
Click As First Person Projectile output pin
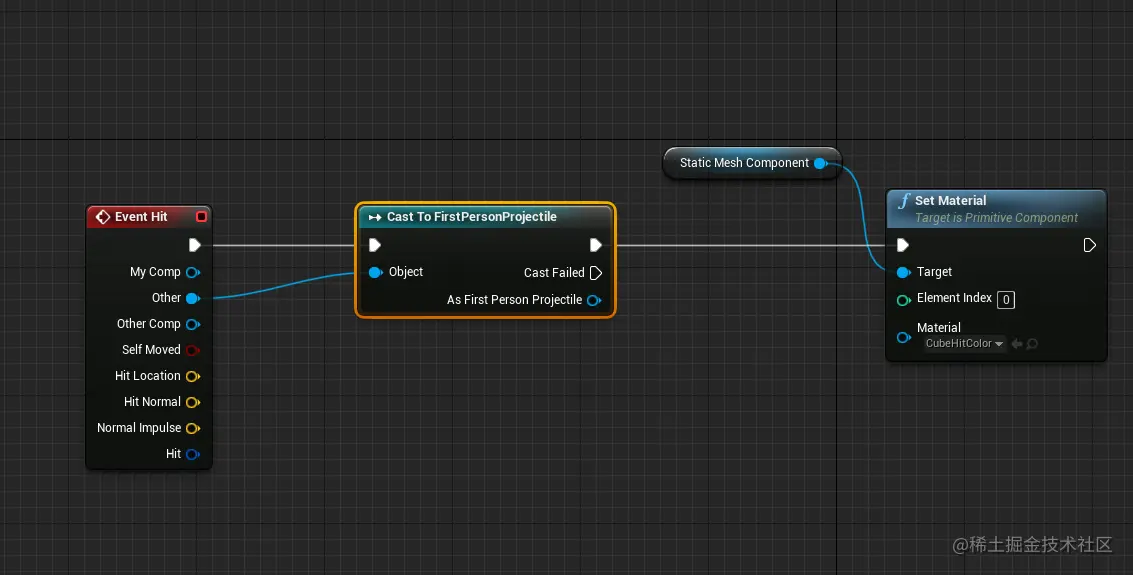click(x=594, y=301)
